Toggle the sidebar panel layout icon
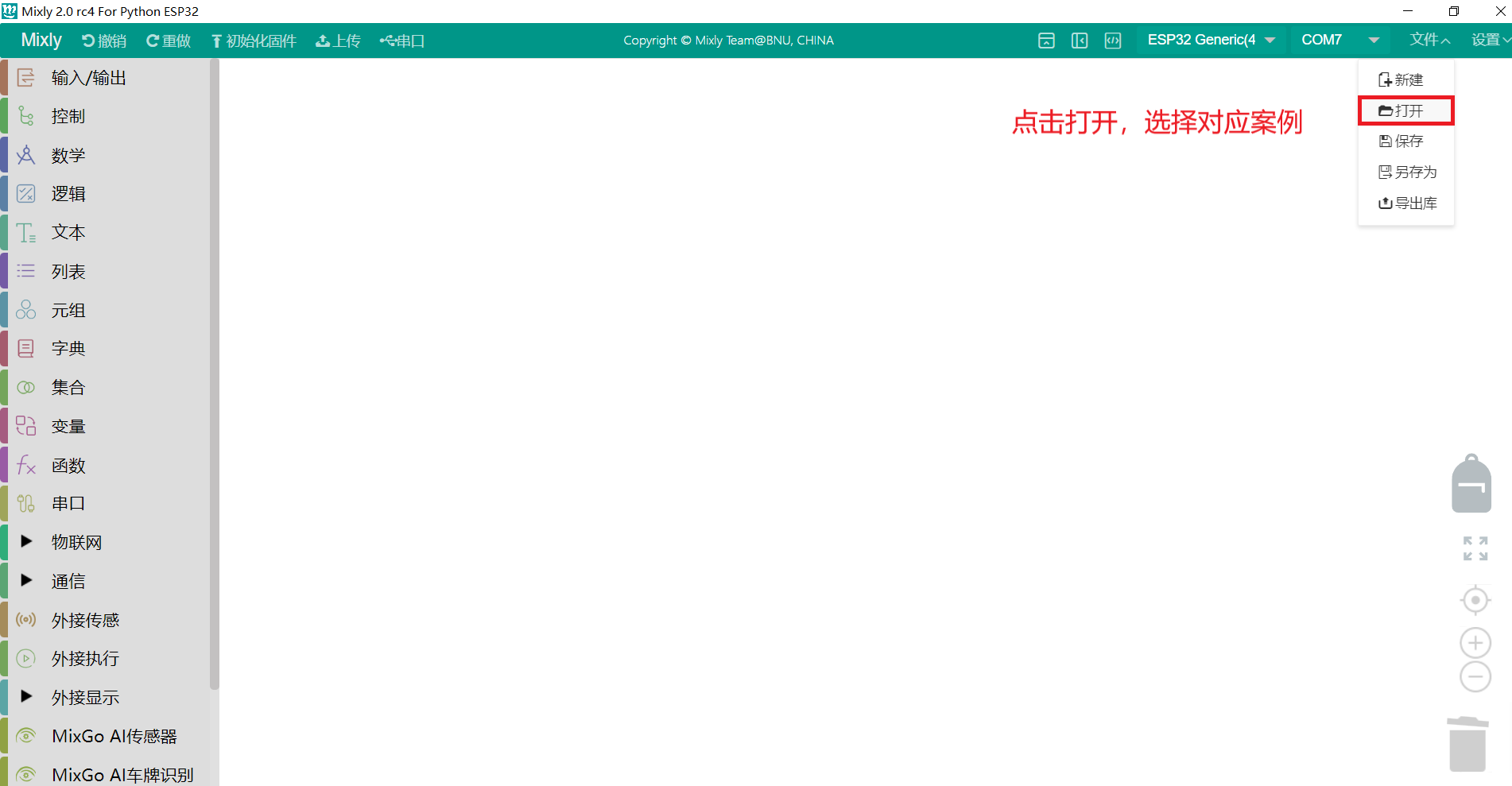Viewport: 1512px width, 786px height. (1080, 41)
